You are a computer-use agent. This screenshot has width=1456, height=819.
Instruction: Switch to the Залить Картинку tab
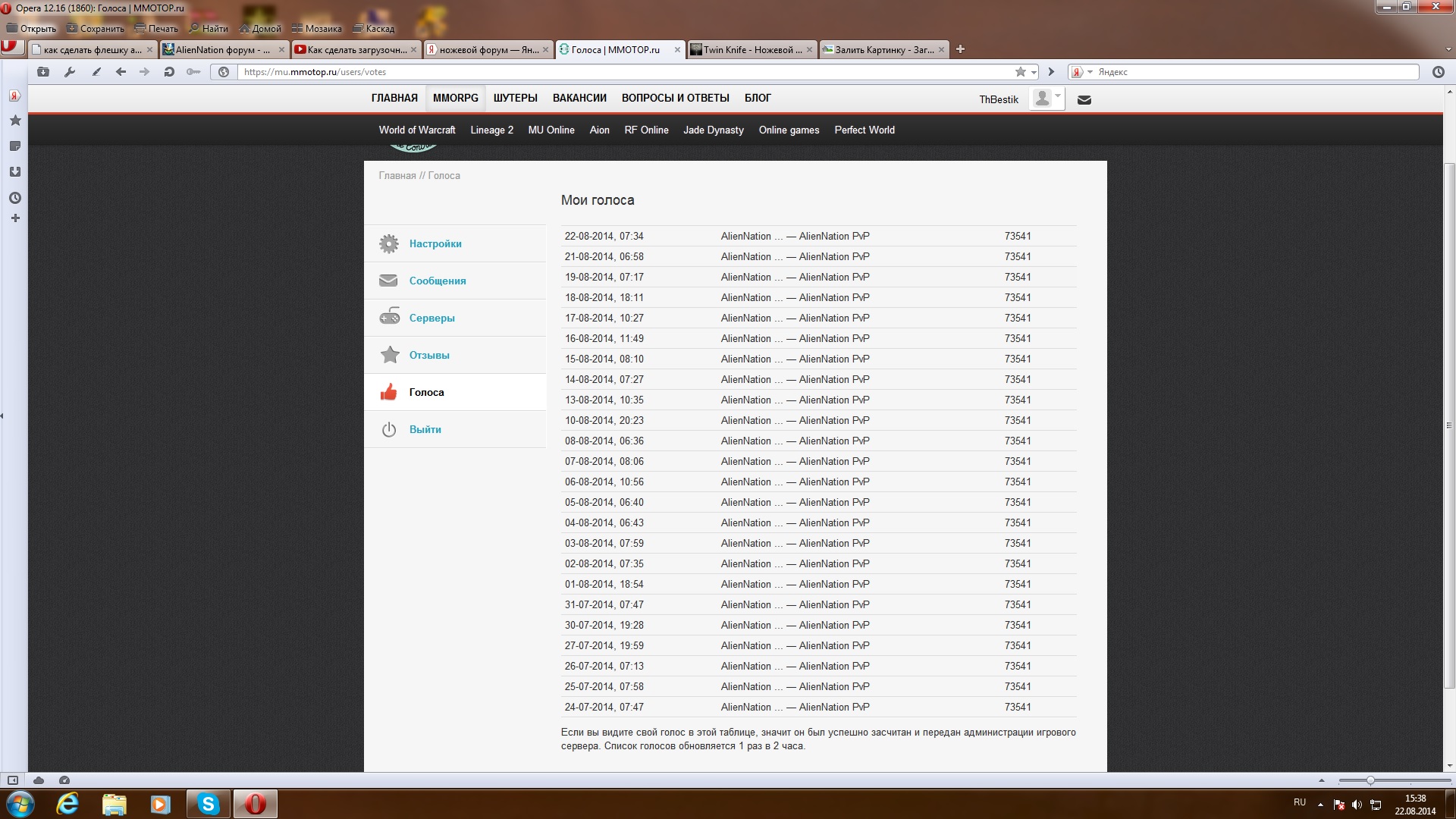point(883,49)
